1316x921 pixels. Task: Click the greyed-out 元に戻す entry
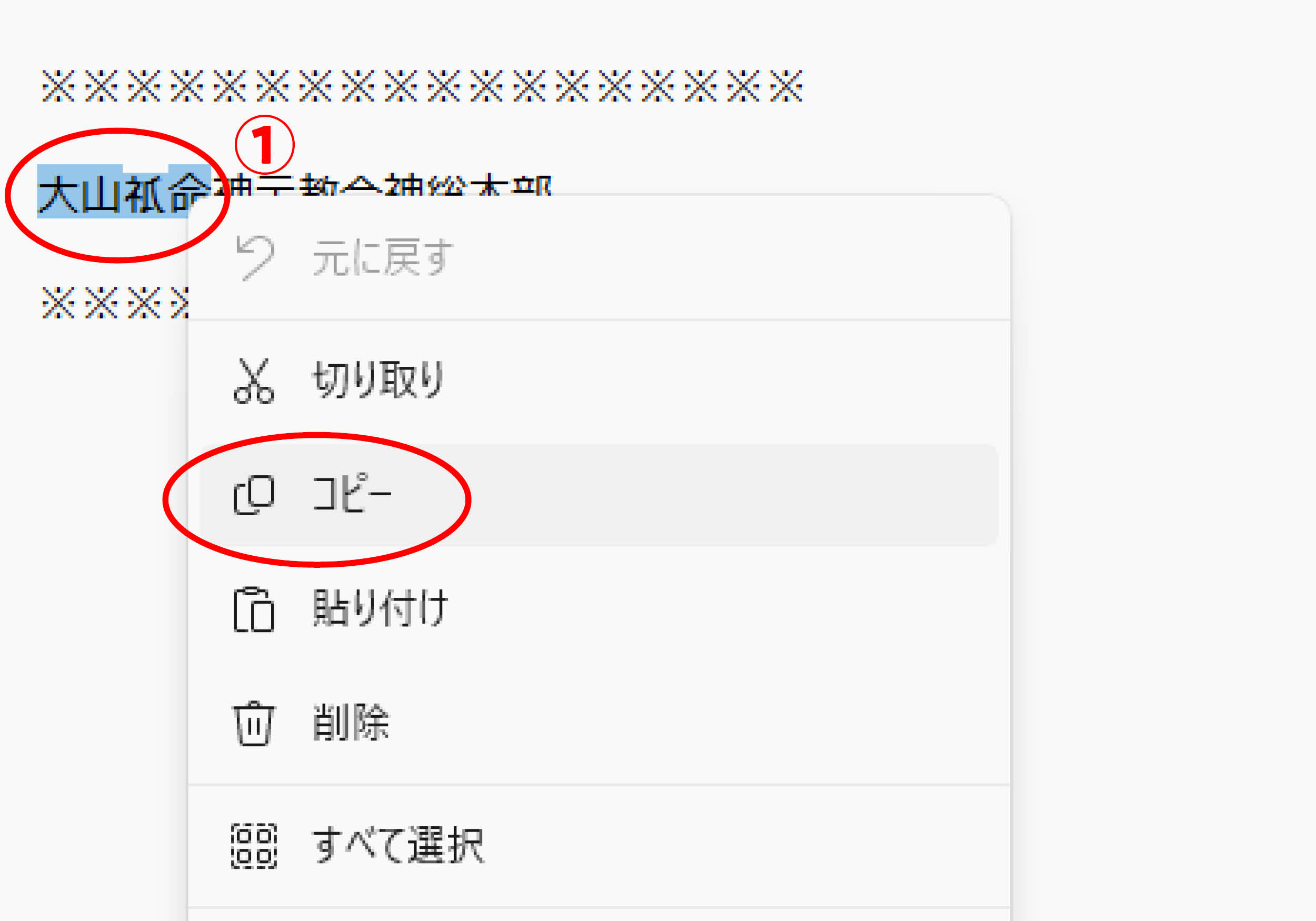coord(599,258)
